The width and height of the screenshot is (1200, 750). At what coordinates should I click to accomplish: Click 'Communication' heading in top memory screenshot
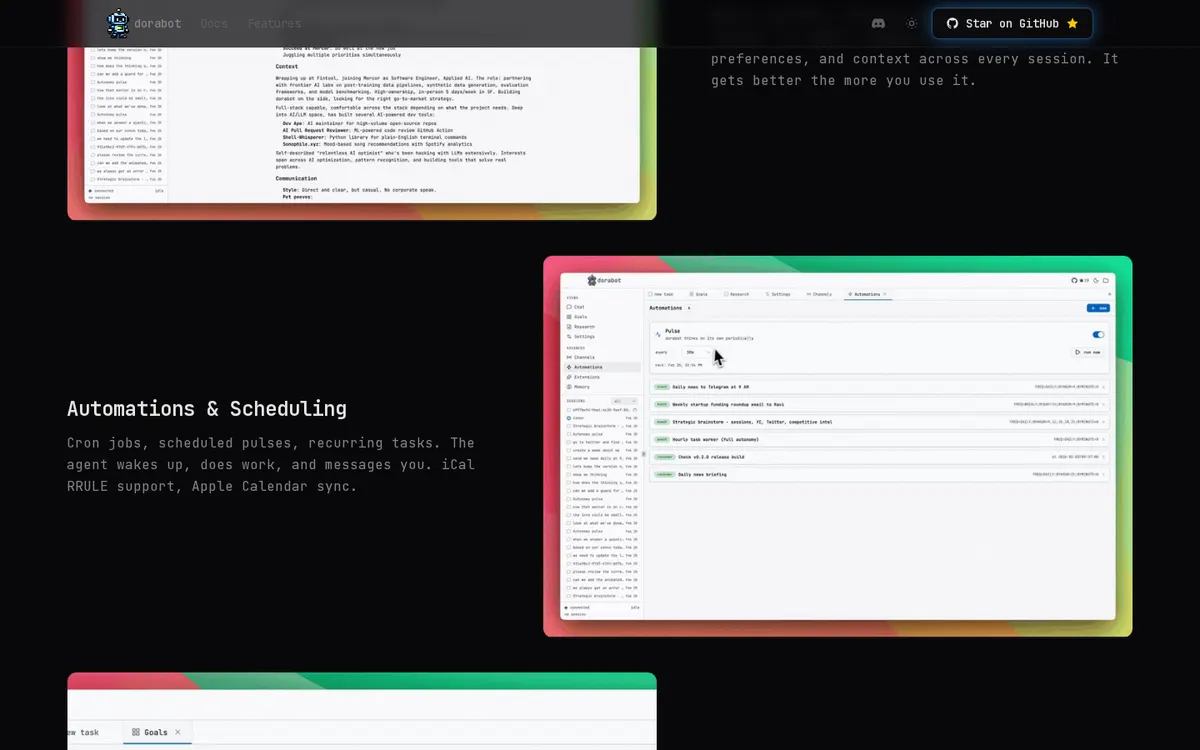pos(297,178)
